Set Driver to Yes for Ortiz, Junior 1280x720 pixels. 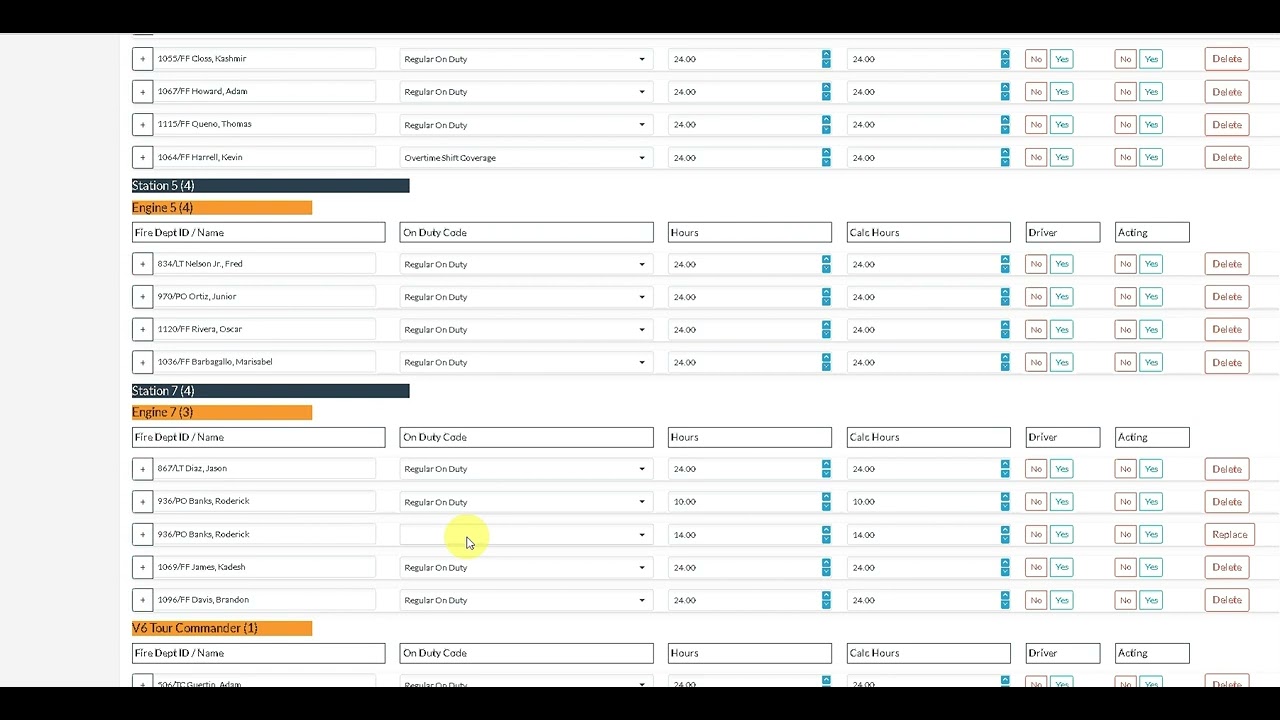click(1062, 297)
